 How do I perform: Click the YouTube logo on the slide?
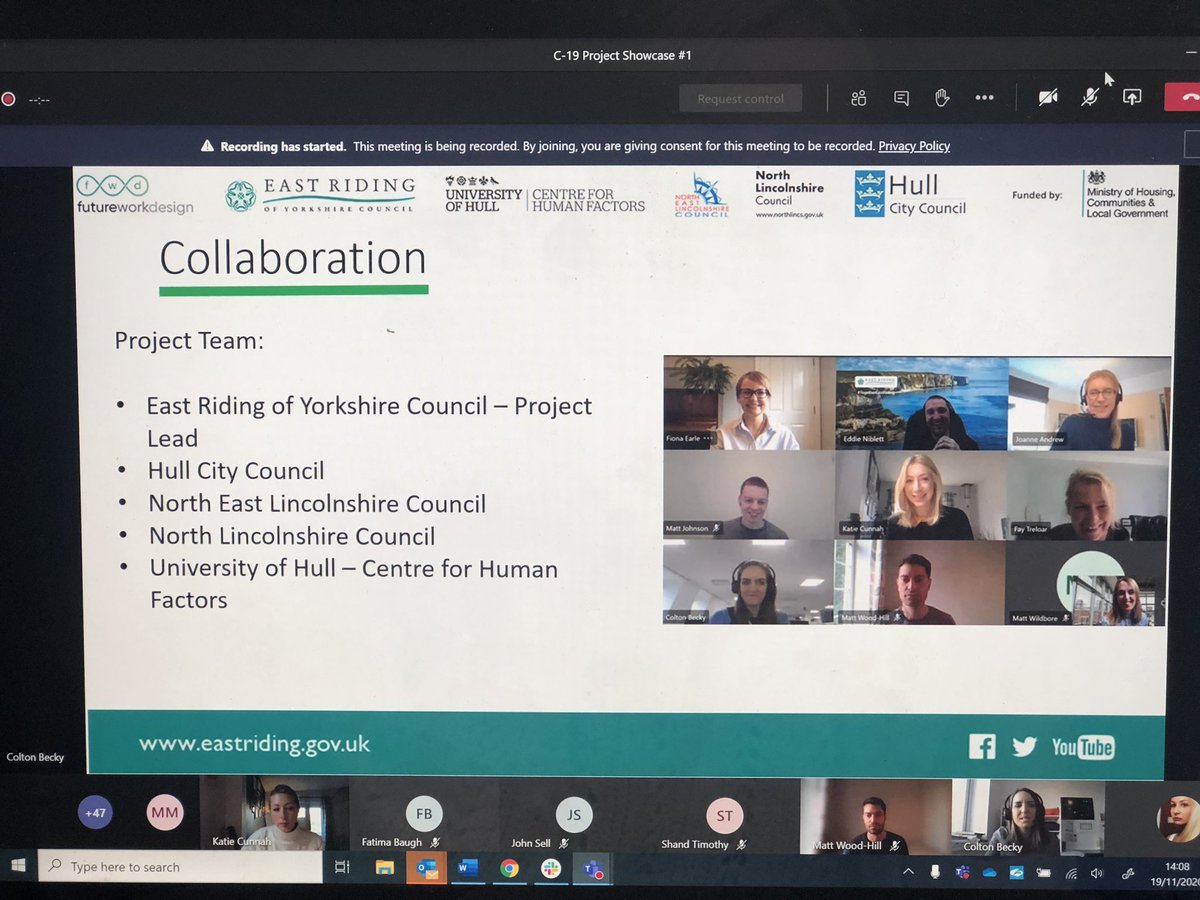pos(1082,747)
